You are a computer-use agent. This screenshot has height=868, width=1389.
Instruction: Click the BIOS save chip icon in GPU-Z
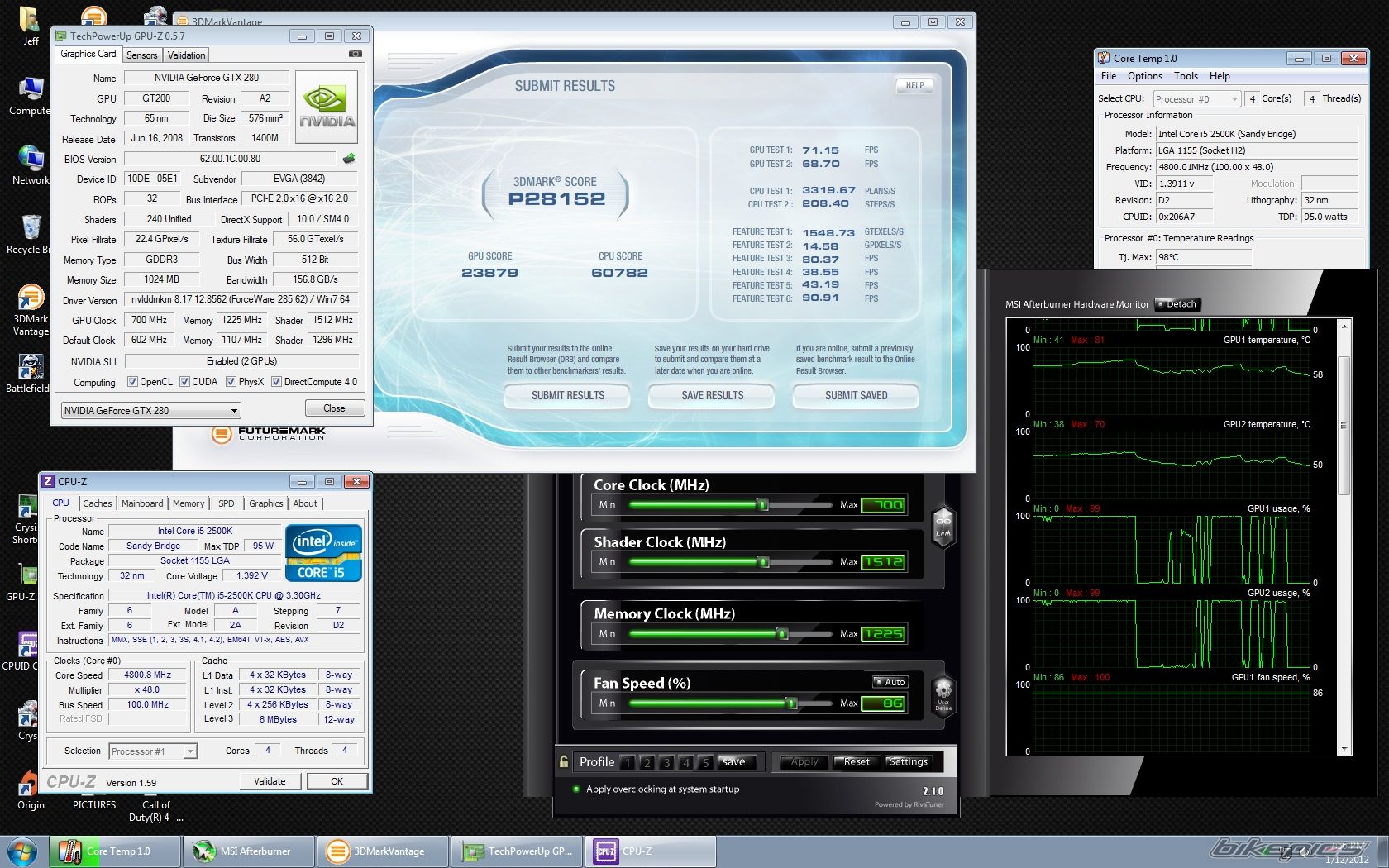pyautogui.click(x=349, y=159)
